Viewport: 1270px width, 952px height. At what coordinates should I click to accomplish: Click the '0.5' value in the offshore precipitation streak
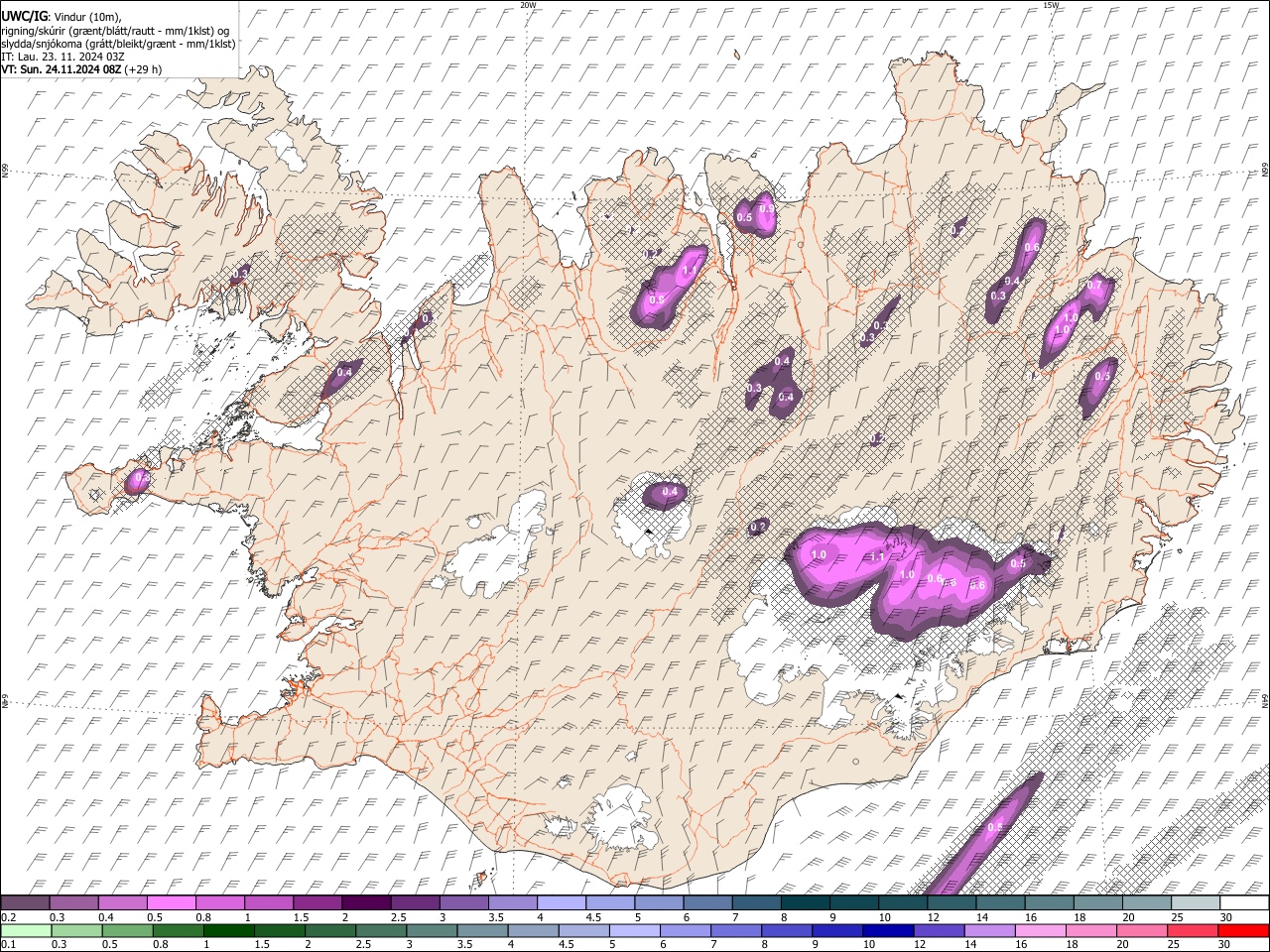coord(996,827)
